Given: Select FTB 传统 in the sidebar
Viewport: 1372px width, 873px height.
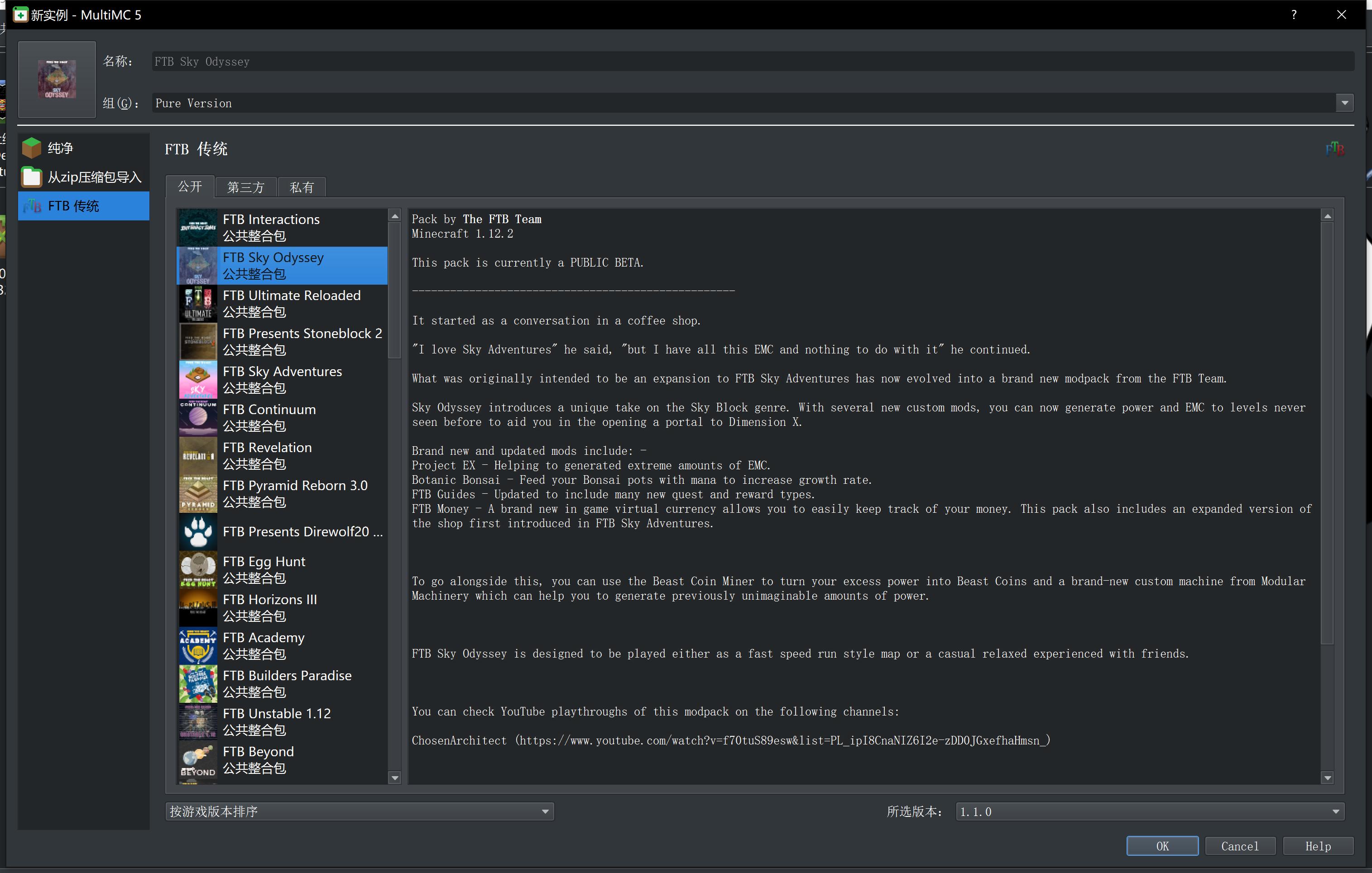Looking at the screenshot, I should click(x=83, y=206).
